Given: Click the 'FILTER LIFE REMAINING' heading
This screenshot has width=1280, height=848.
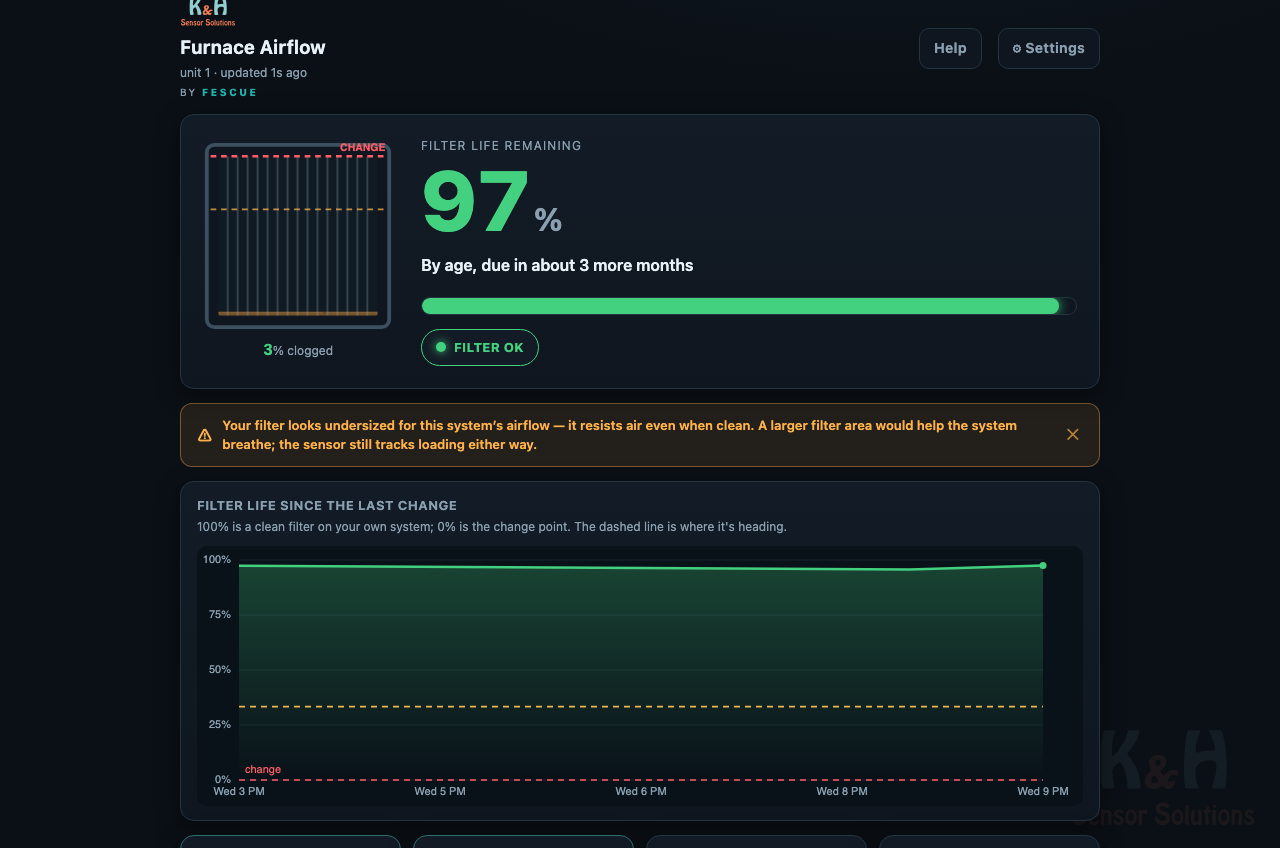Looking at the screenshot, I should point(501,146).
